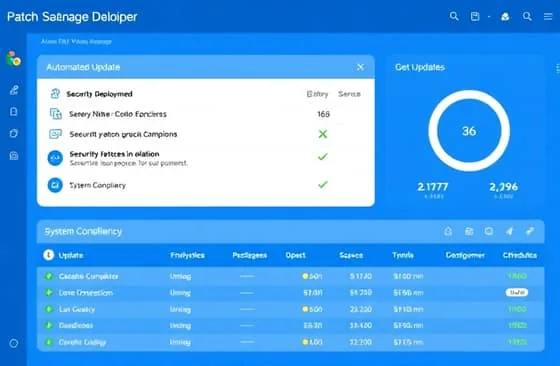Click the 168 value in Automated Update

[x=324, y=114]
